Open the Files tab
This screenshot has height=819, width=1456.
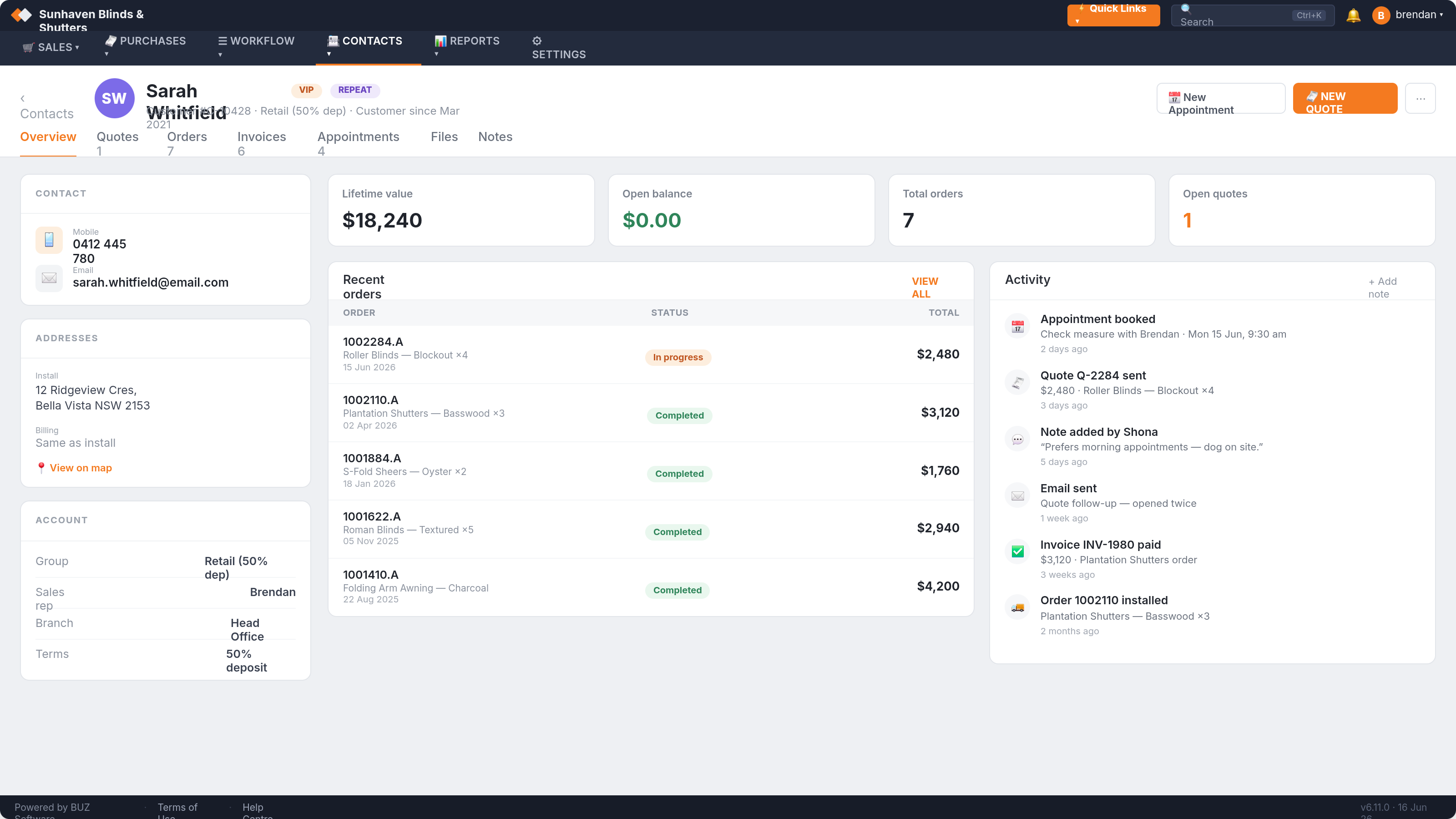(x=444, y=137)
